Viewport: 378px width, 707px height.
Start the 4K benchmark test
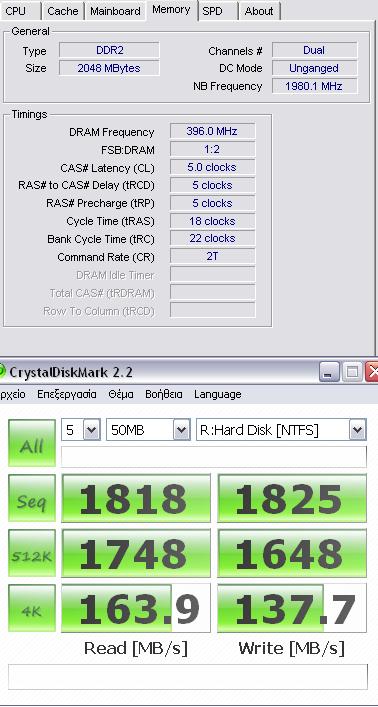coord(32,608)
